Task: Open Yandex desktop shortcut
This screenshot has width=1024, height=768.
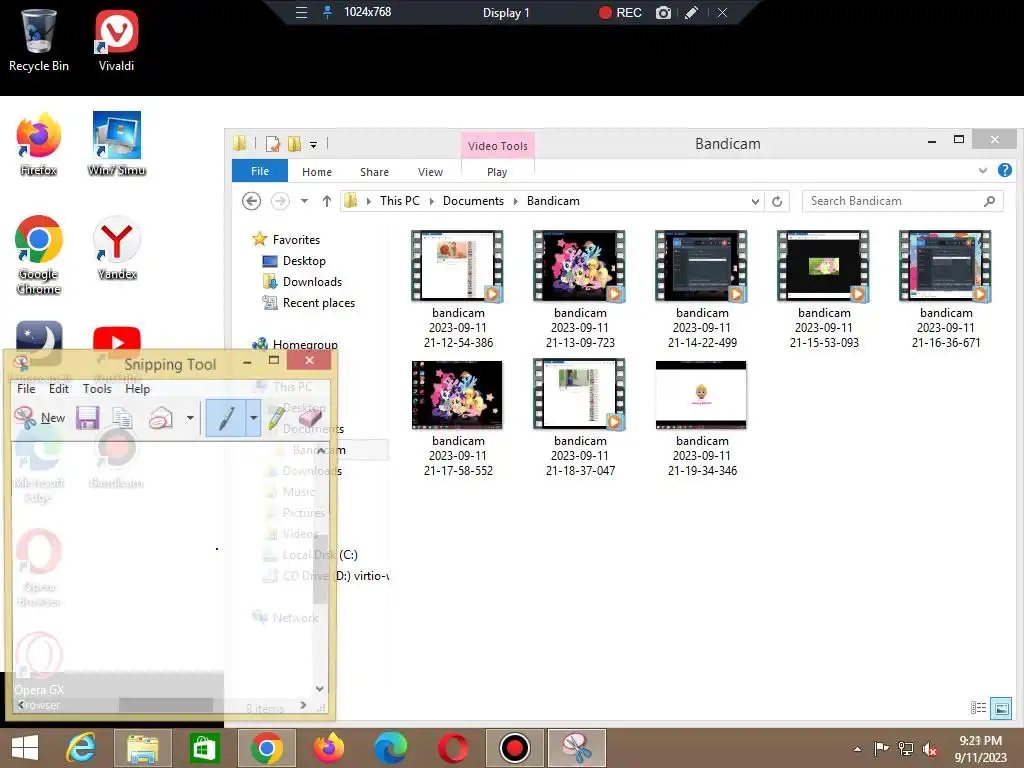Action: (x=116, y=248)
